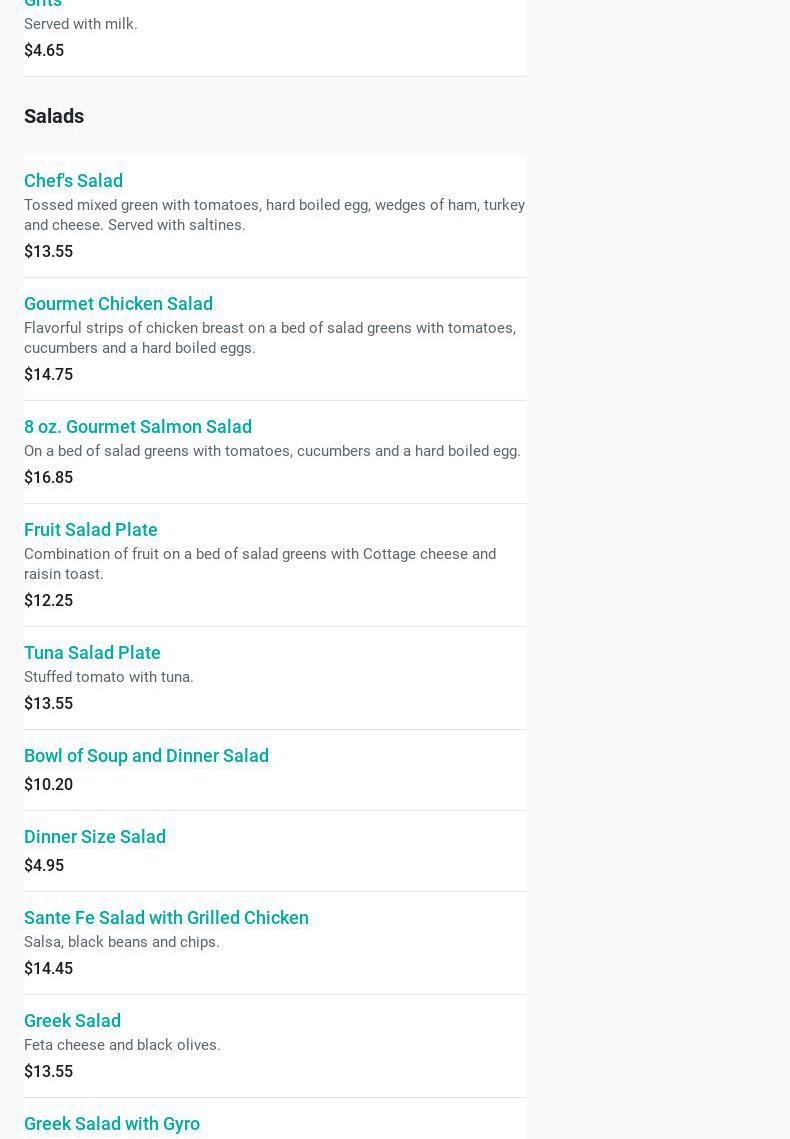
Task: Click the $4.65 price under Grits
Action: (x=44, y=50)
